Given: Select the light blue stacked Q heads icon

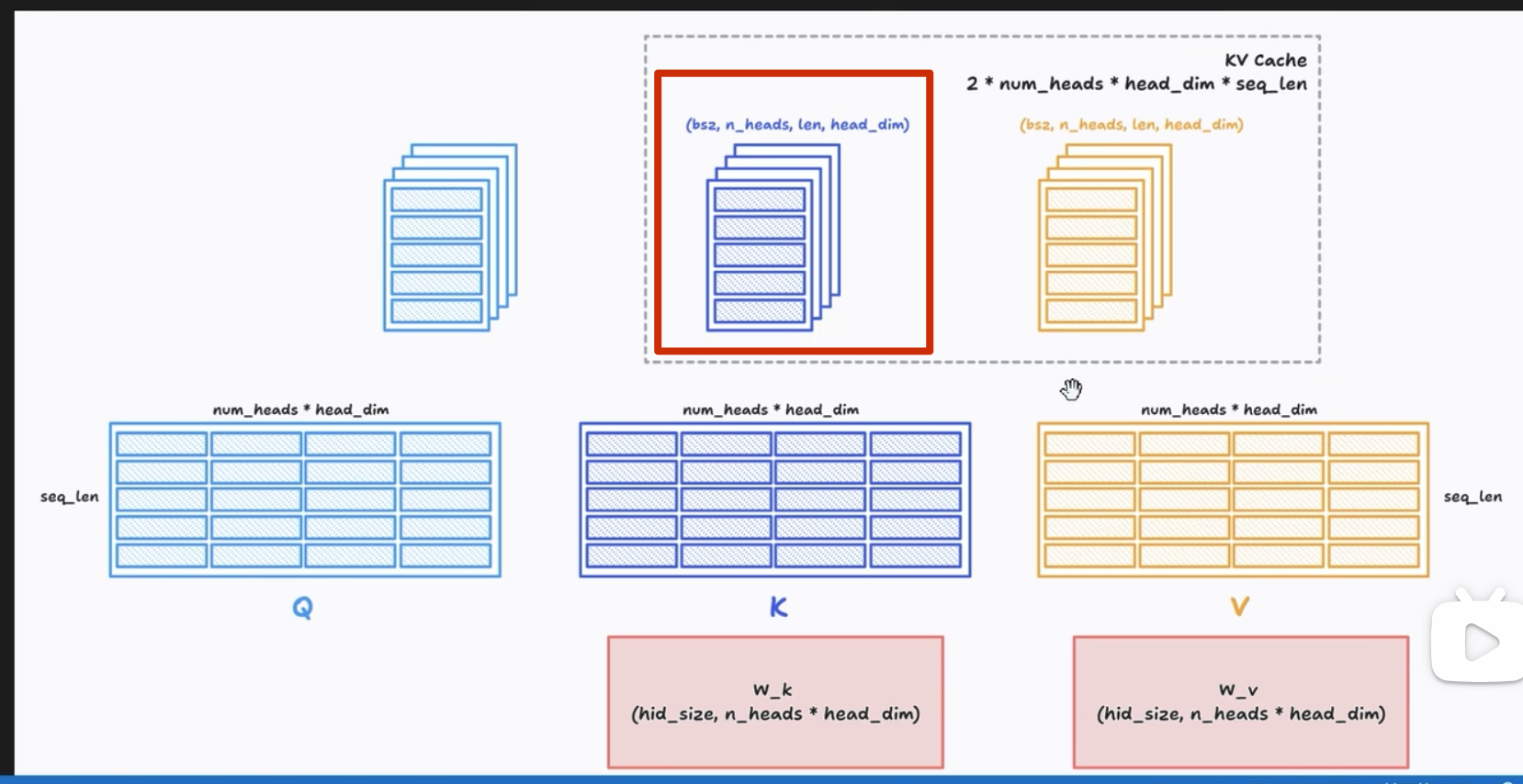Looking at the screenshot, I should 450,238.
